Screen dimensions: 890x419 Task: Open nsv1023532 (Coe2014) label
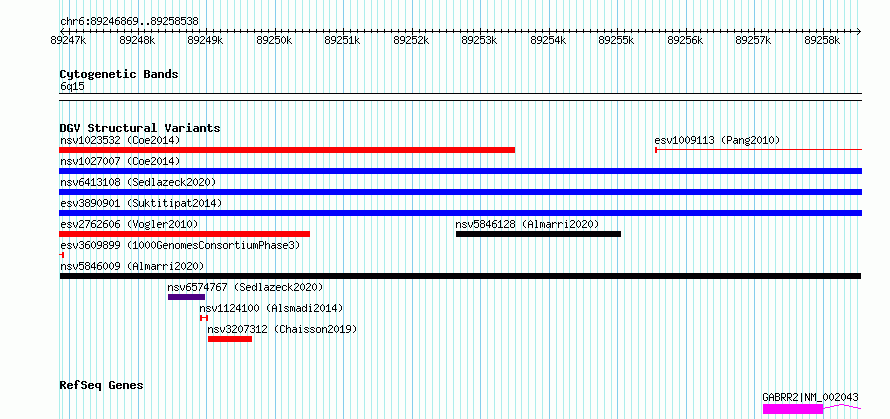tap(120, 140)
